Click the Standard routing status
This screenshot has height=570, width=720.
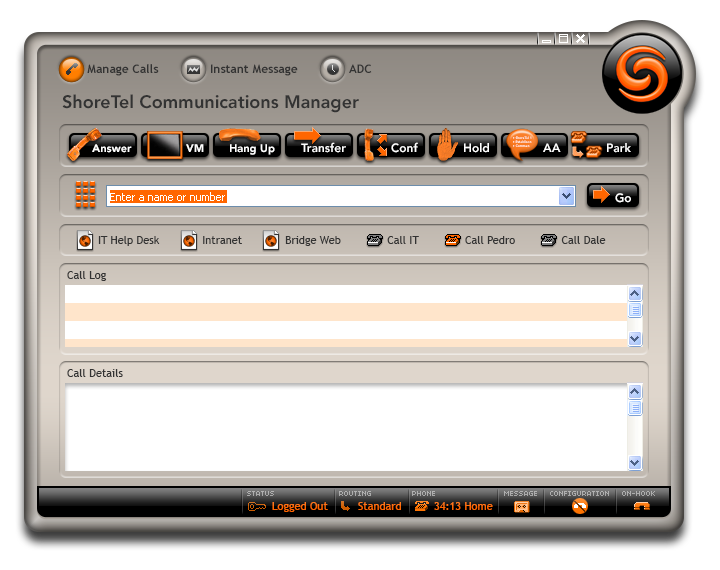click(x=371, y=506)
